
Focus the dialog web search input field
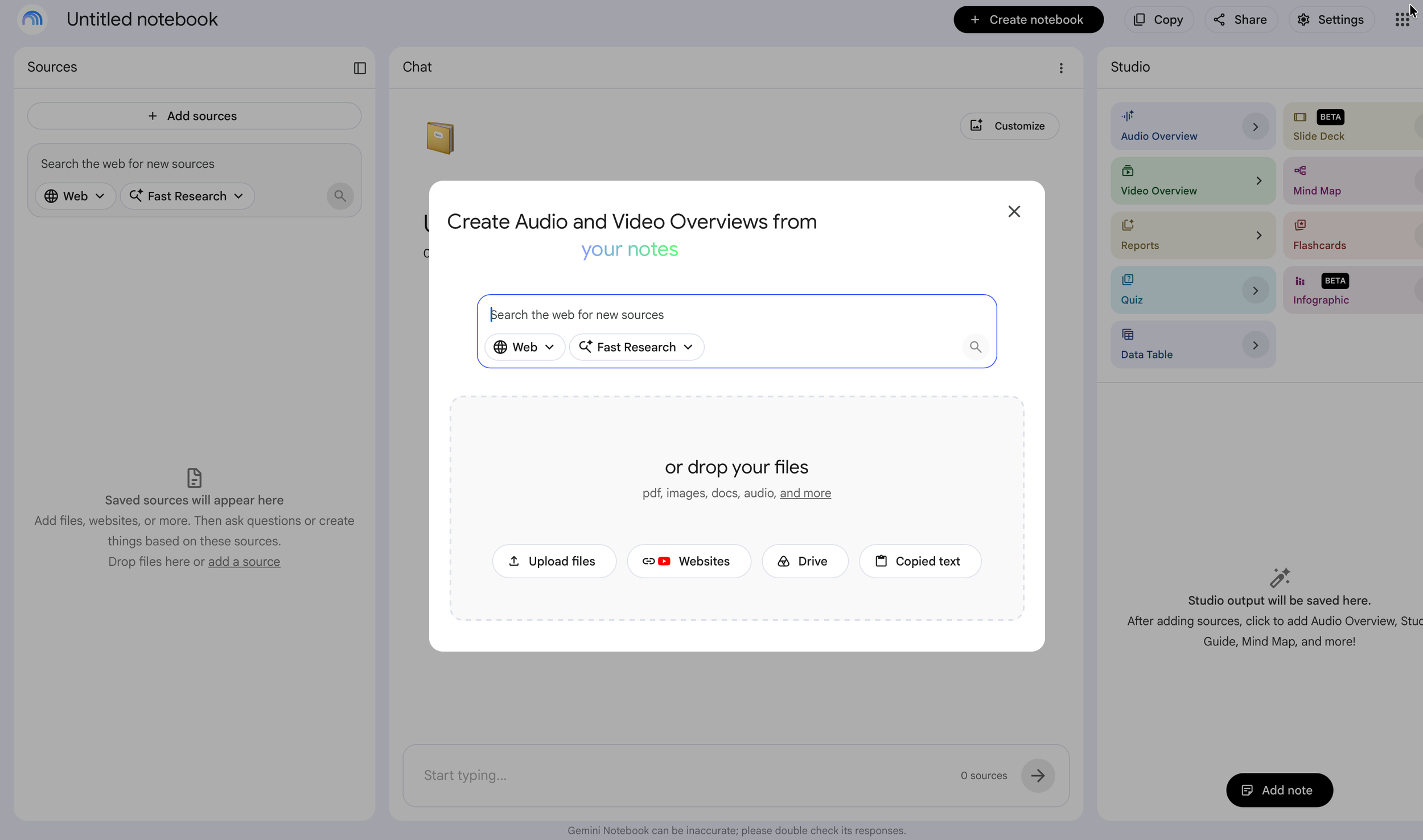click(x=737, y=315)
